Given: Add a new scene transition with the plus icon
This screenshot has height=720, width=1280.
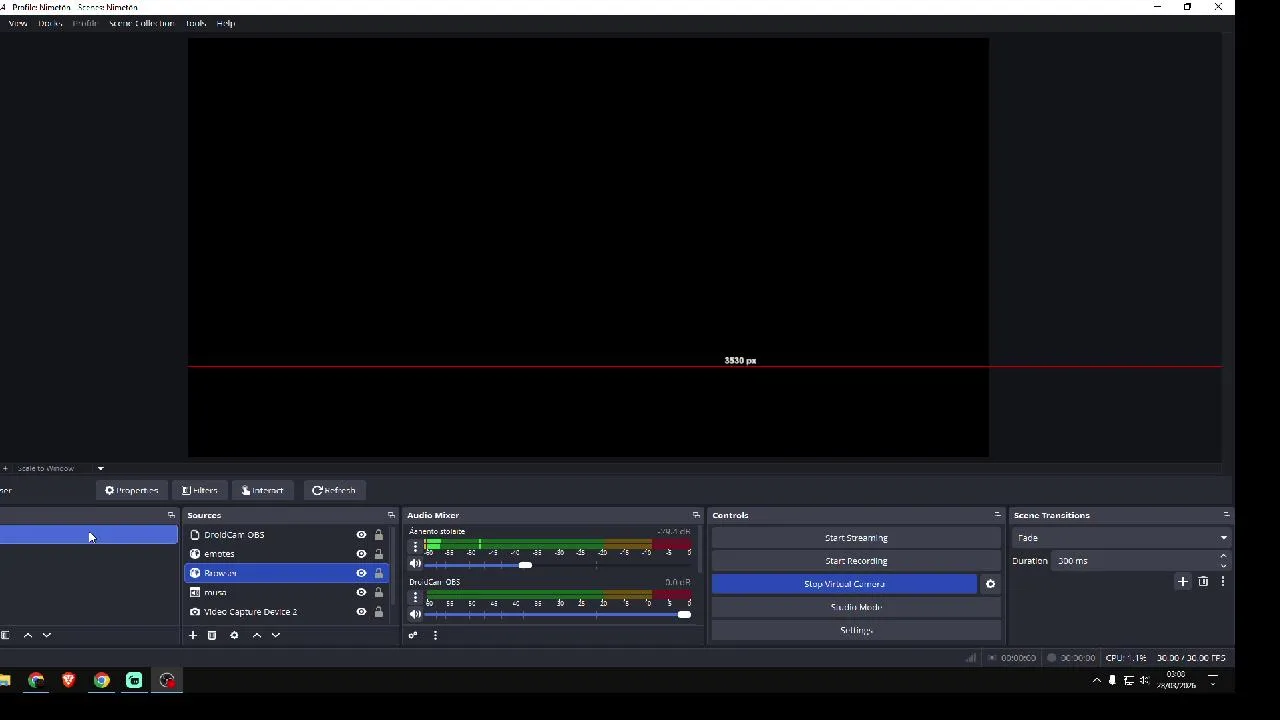Looking at the screenshot, I should tap(1183, 581).
